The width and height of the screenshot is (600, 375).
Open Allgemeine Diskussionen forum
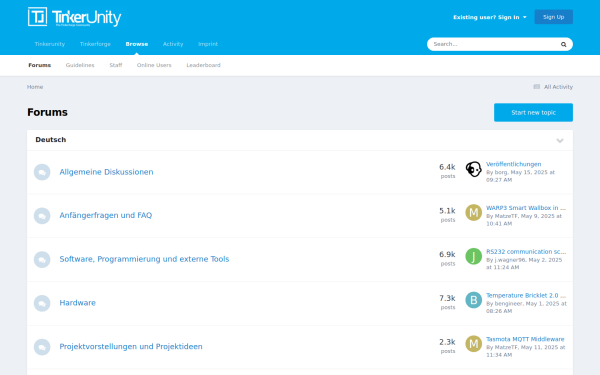pyautogui.click(x=106, y=172)
